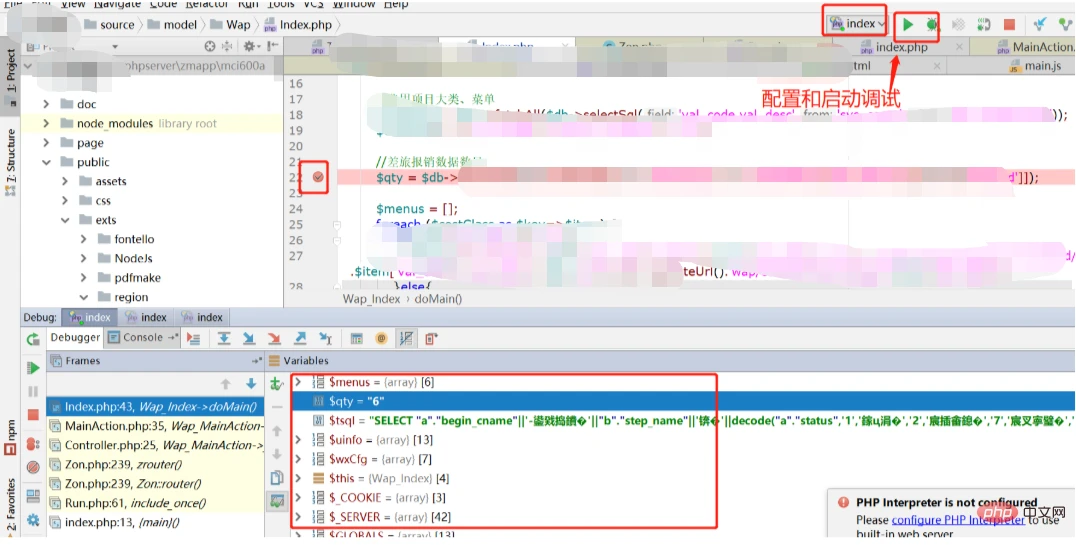This screenshot has width=1076, height=545.
Task: Open View Breakpoints double red dots icon
Action: [x=33, y=444]
